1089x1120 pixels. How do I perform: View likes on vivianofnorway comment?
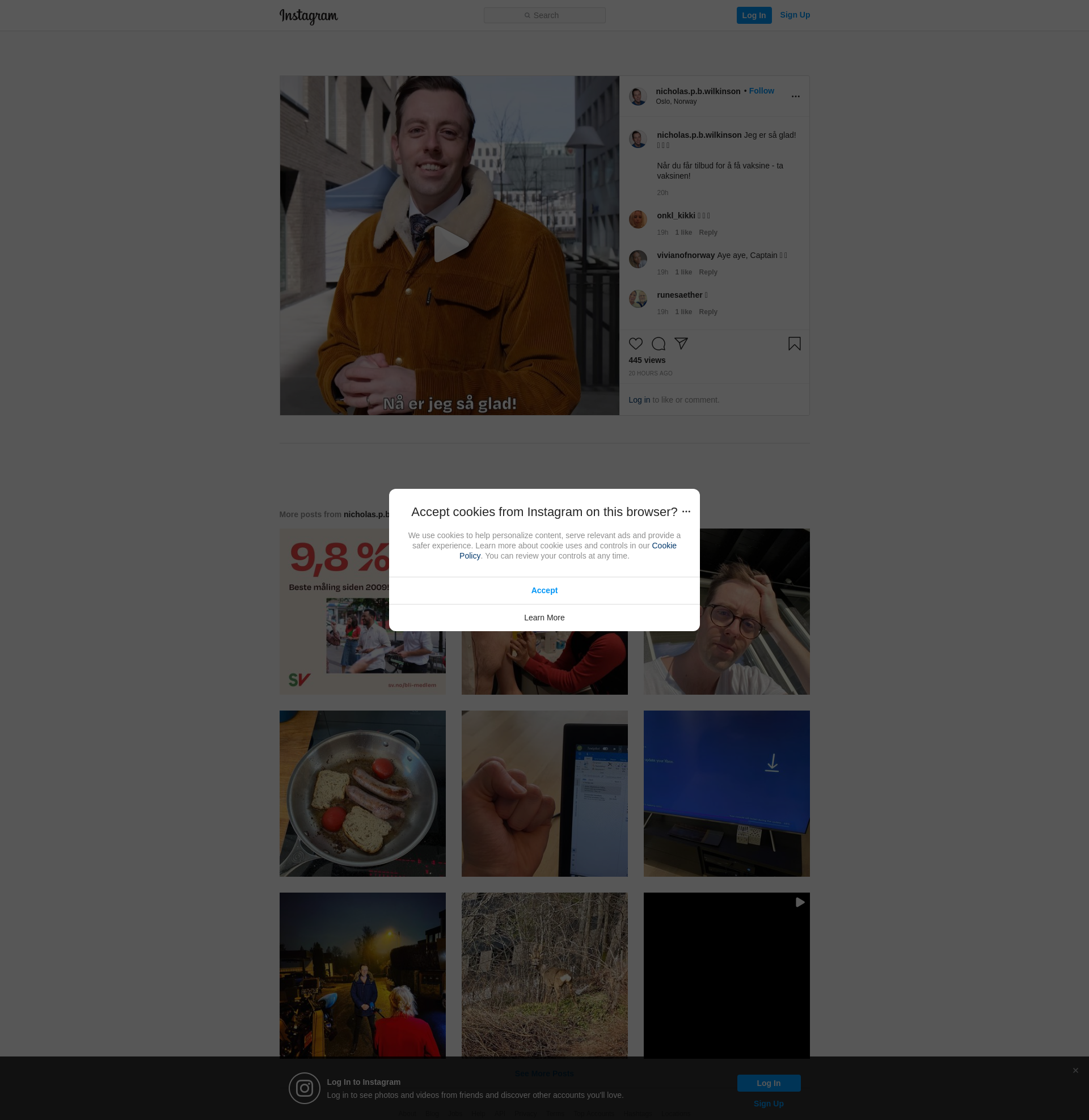coord(683,272)
